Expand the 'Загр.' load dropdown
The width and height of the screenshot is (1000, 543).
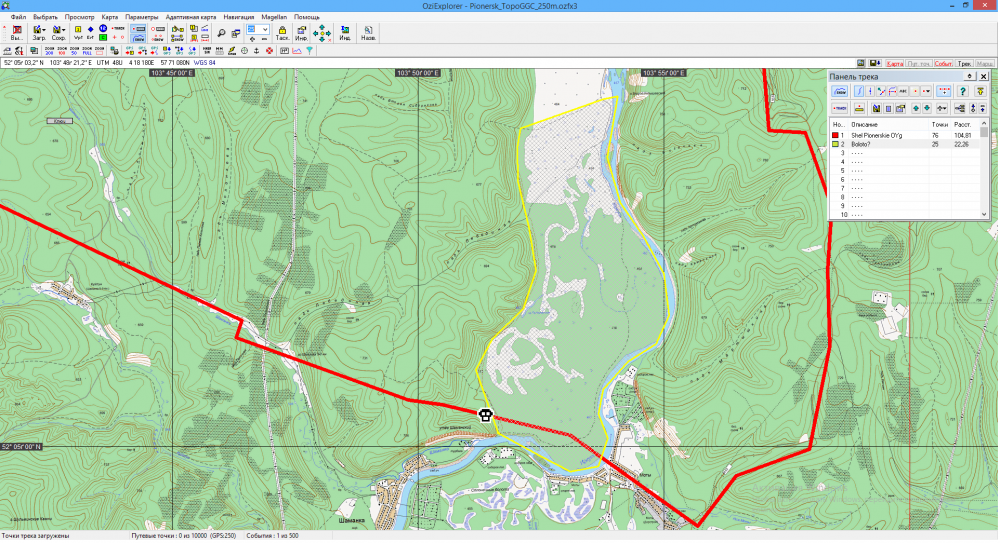[45, 29]
